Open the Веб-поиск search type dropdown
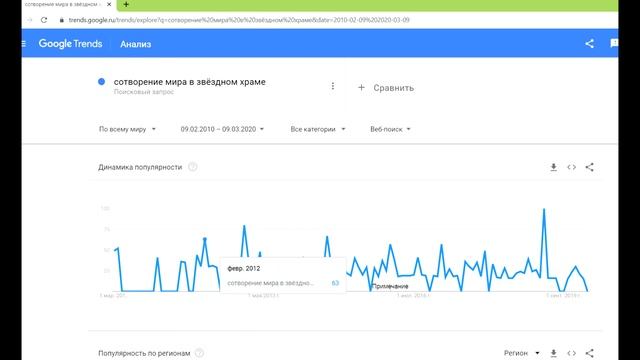640x360 pixels. click(390, 129)
